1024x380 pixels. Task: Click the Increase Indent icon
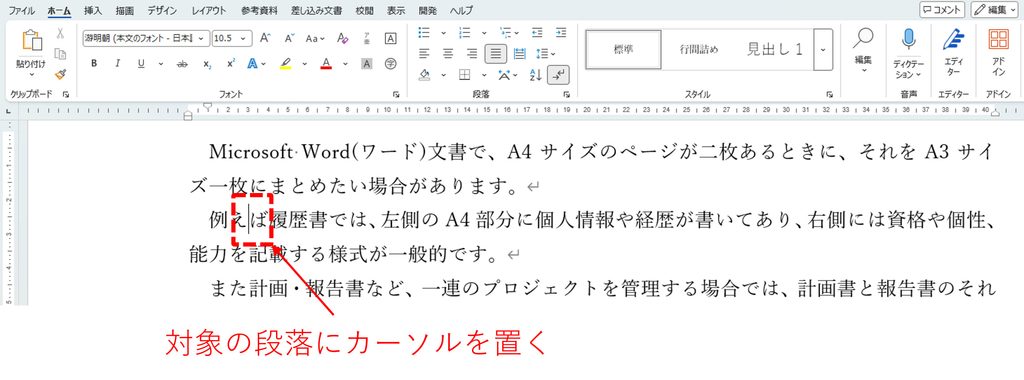(560, 32)
